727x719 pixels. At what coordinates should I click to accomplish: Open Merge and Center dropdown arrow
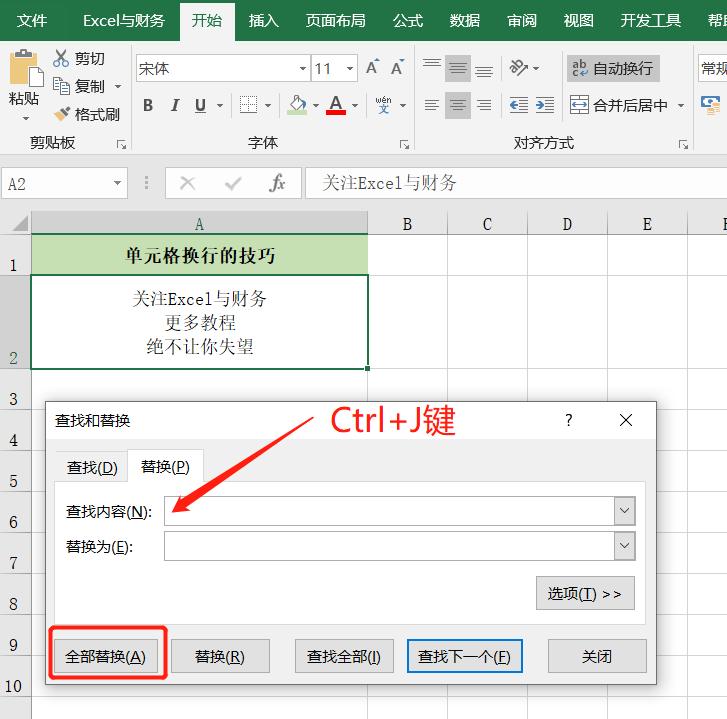point(681,106)
